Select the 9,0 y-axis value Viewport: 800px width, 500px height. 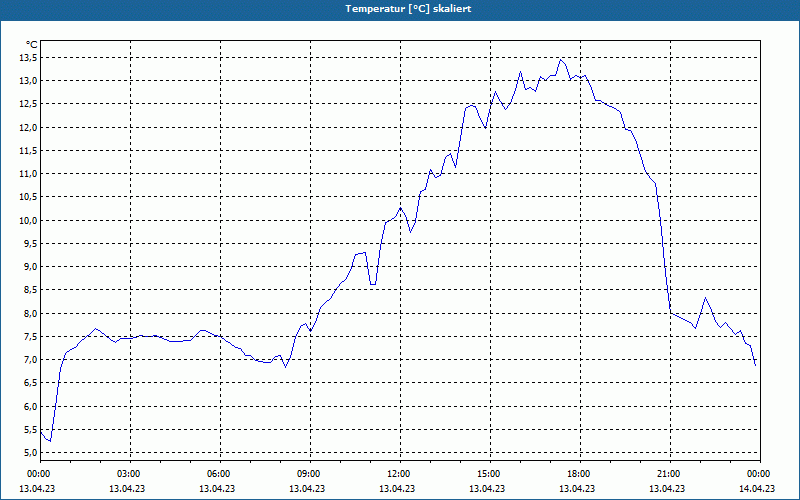tap(31, 267)
